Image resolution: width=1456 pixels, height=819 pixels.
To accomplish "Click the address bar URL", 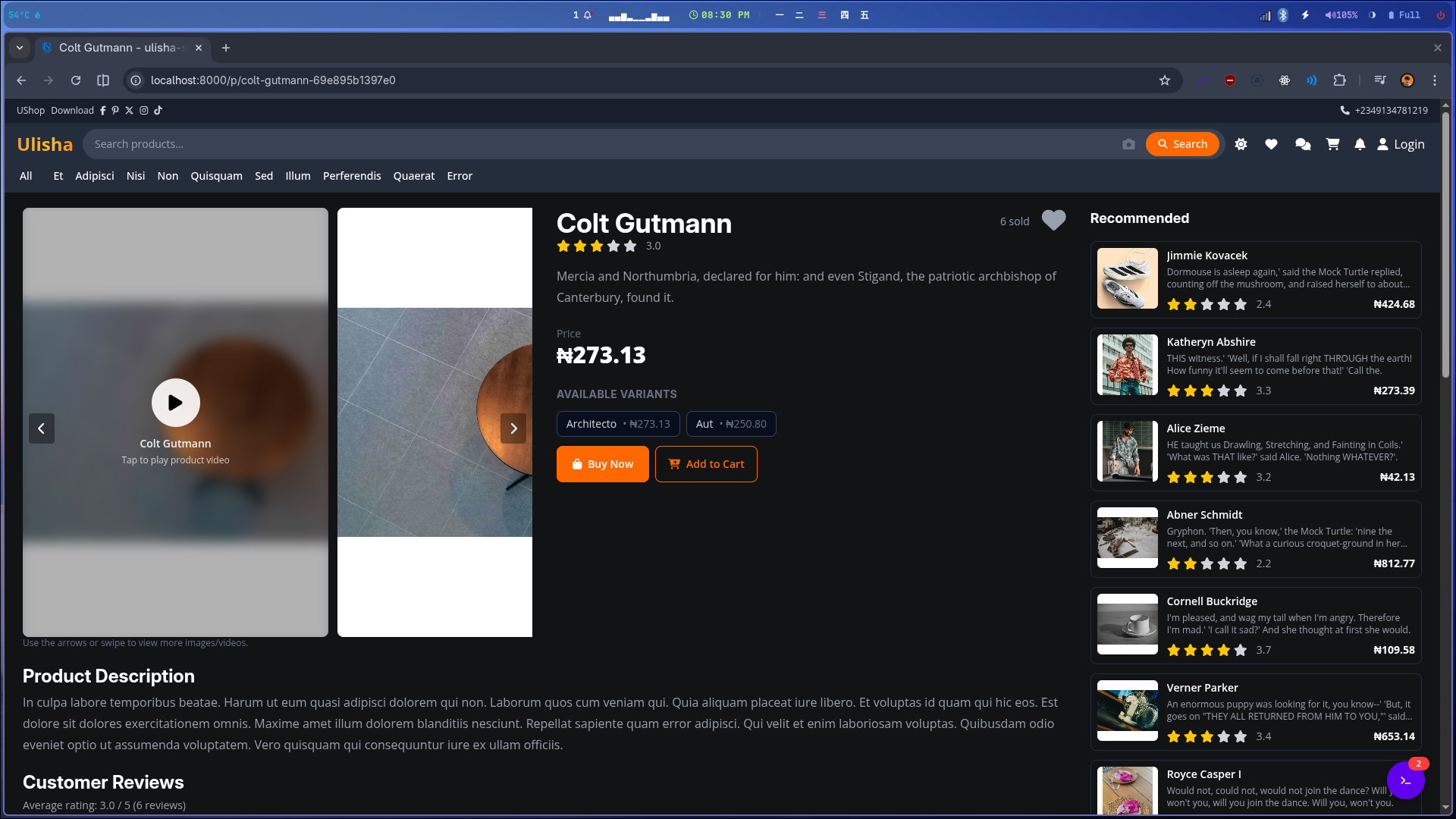I will point(273,80).
